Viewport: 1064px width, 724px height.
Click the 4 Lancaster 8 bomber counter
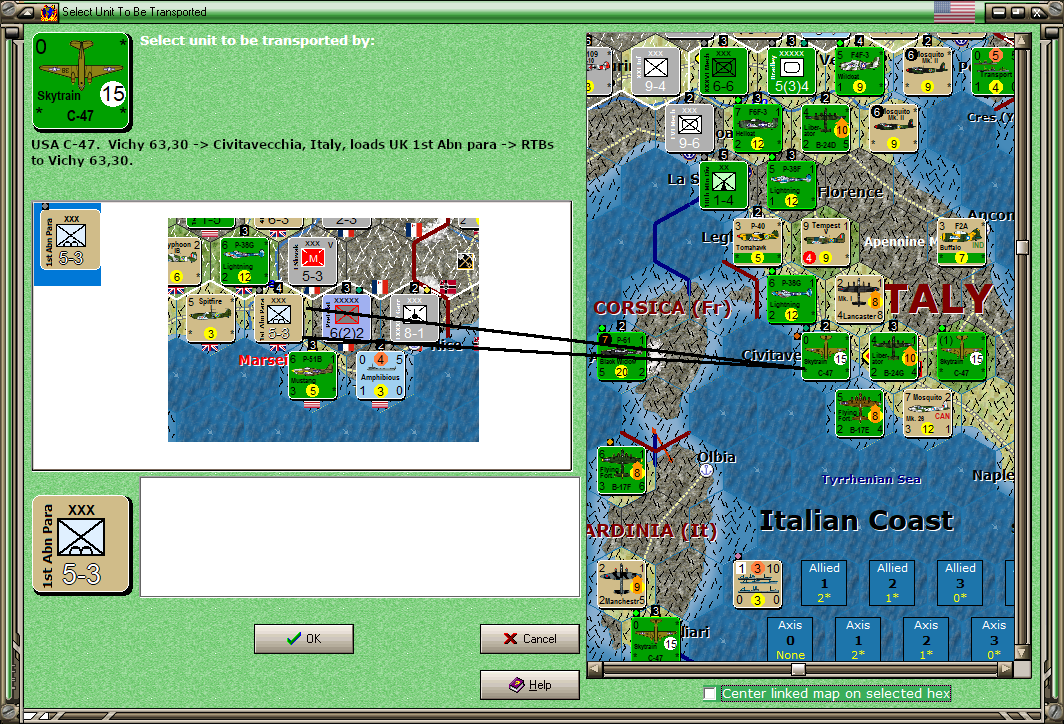(x=859, y=299)
